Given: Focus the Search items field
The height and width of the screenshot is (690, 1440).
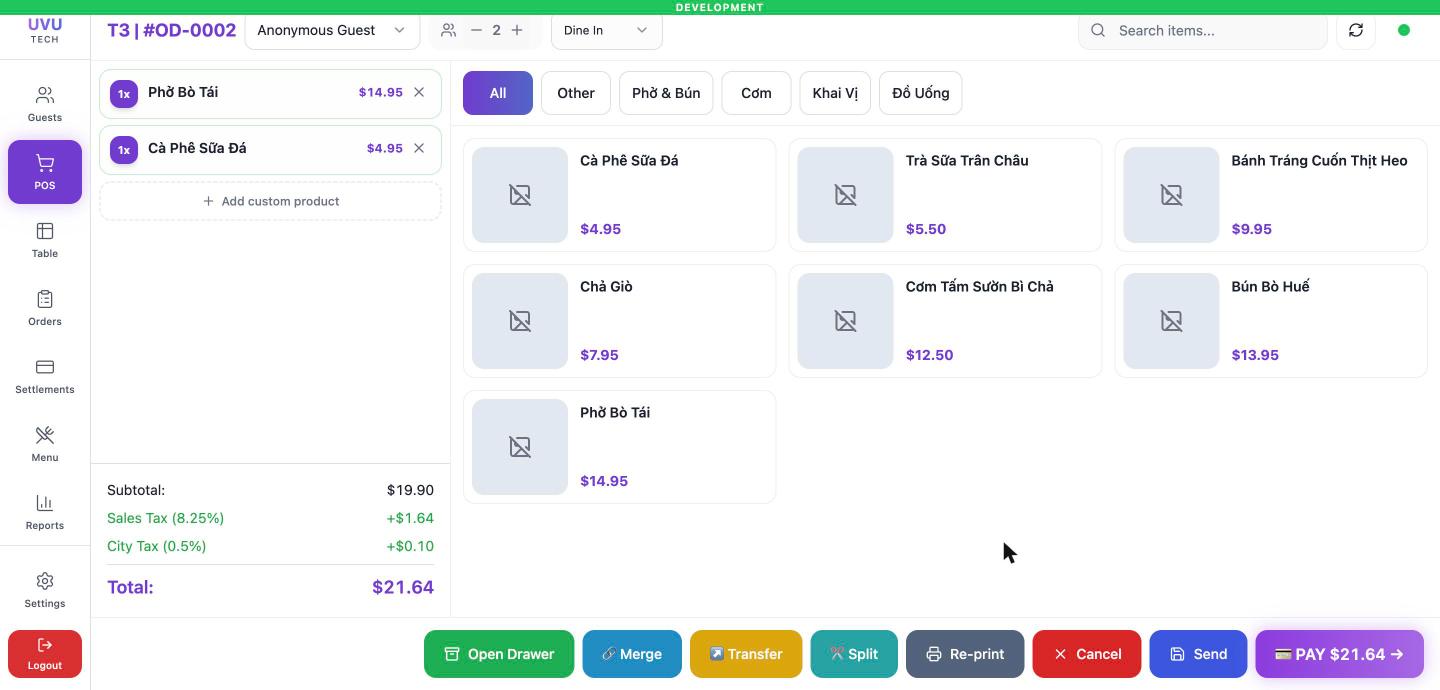Looking at the screenshot, I should (x=1203, y=30).
